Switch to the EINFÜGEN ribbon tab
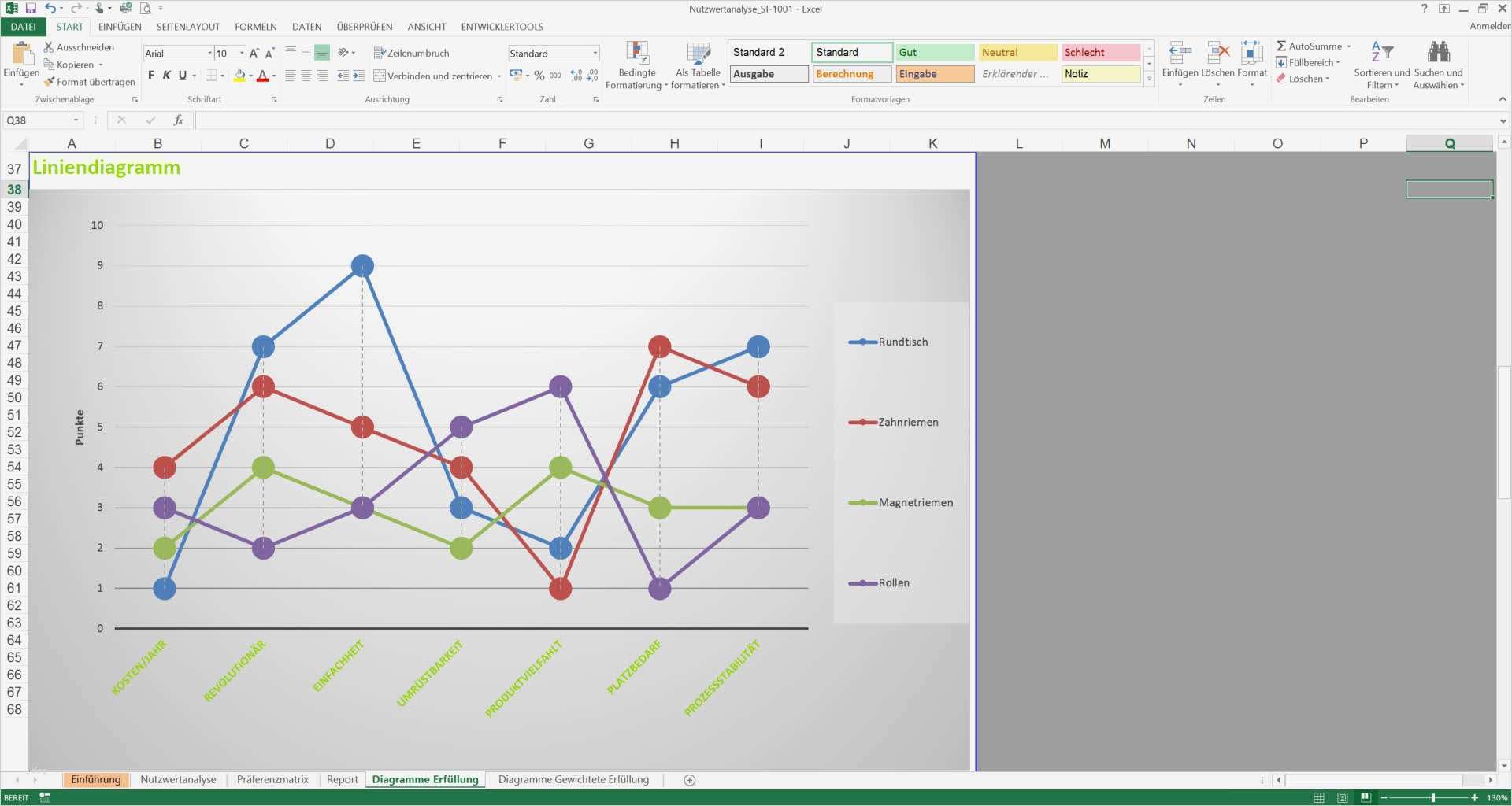 pos(120,27)
